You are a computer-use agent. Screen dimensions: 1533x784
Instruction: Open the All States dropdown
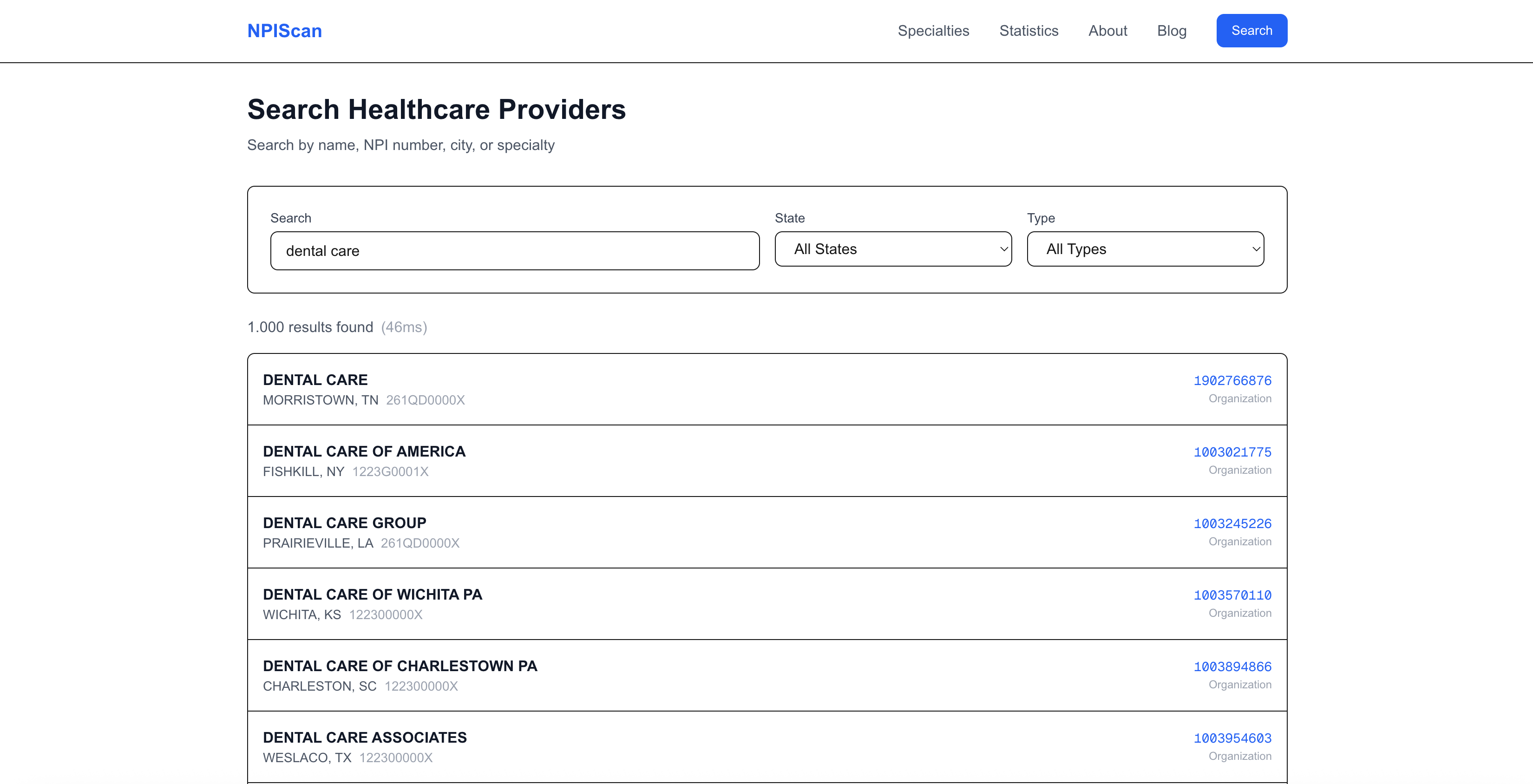click(892, 248)
